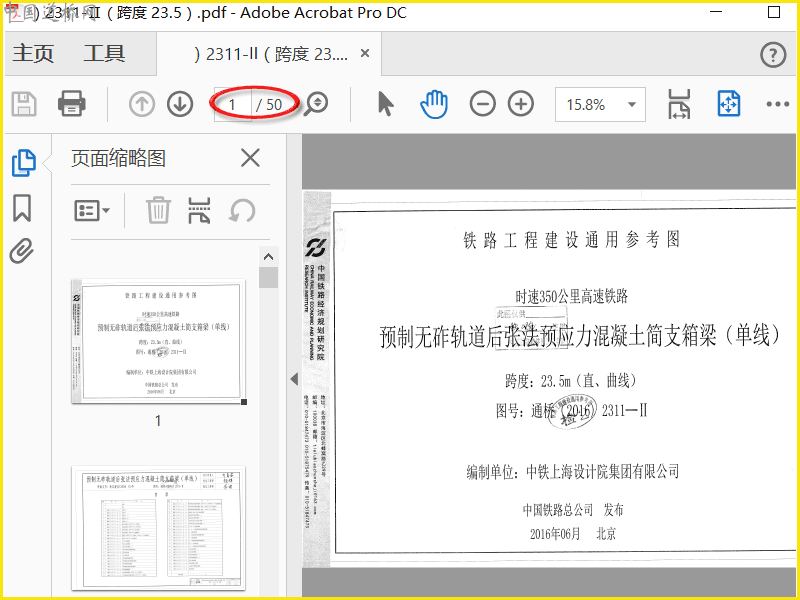
Task: Toggle page thumbnails panel icon
Action: pos(23,163)
